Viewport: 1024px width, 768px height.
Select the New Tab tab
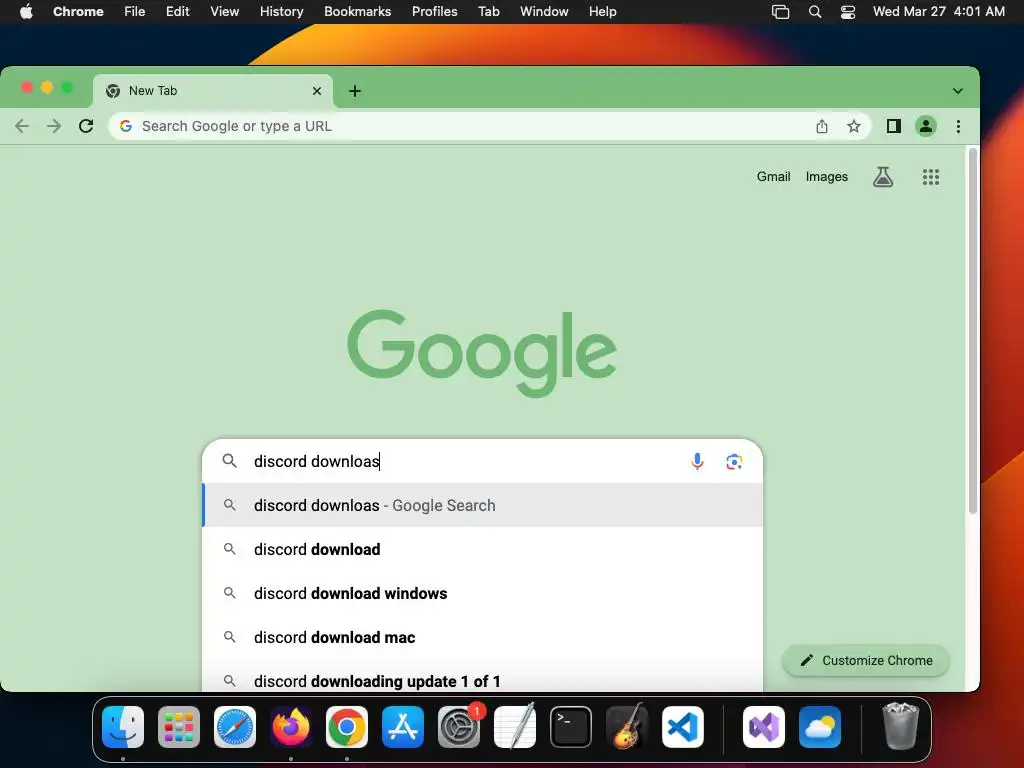[213, 91]
